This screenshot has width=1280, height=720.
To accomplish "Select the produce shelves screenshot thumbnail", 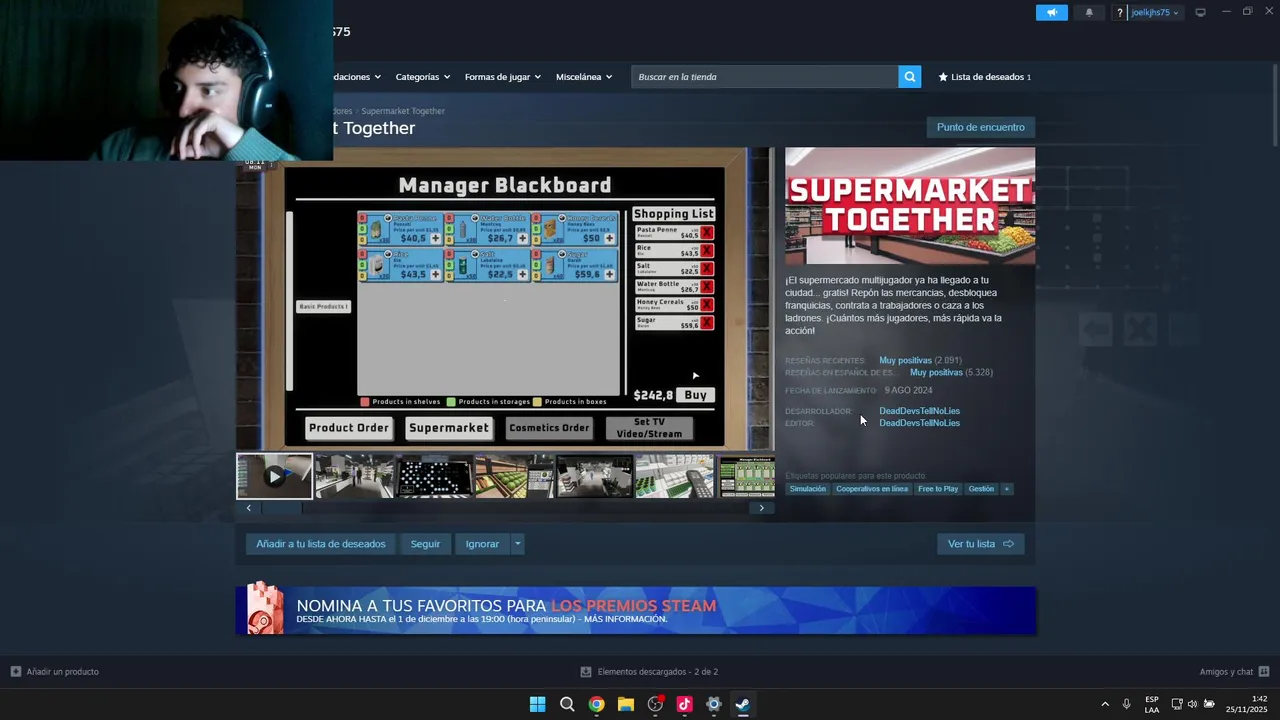I will coord(514,476).
